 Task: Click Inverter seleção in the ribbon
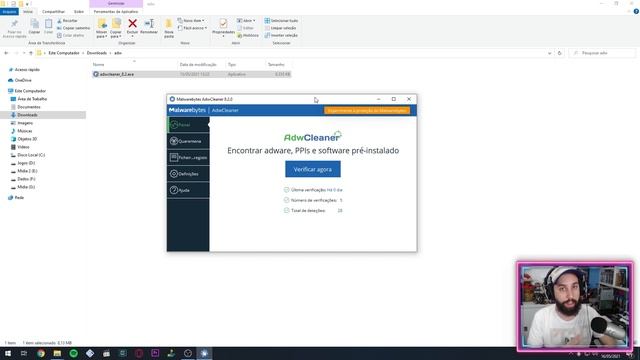(x=281, y=35)
